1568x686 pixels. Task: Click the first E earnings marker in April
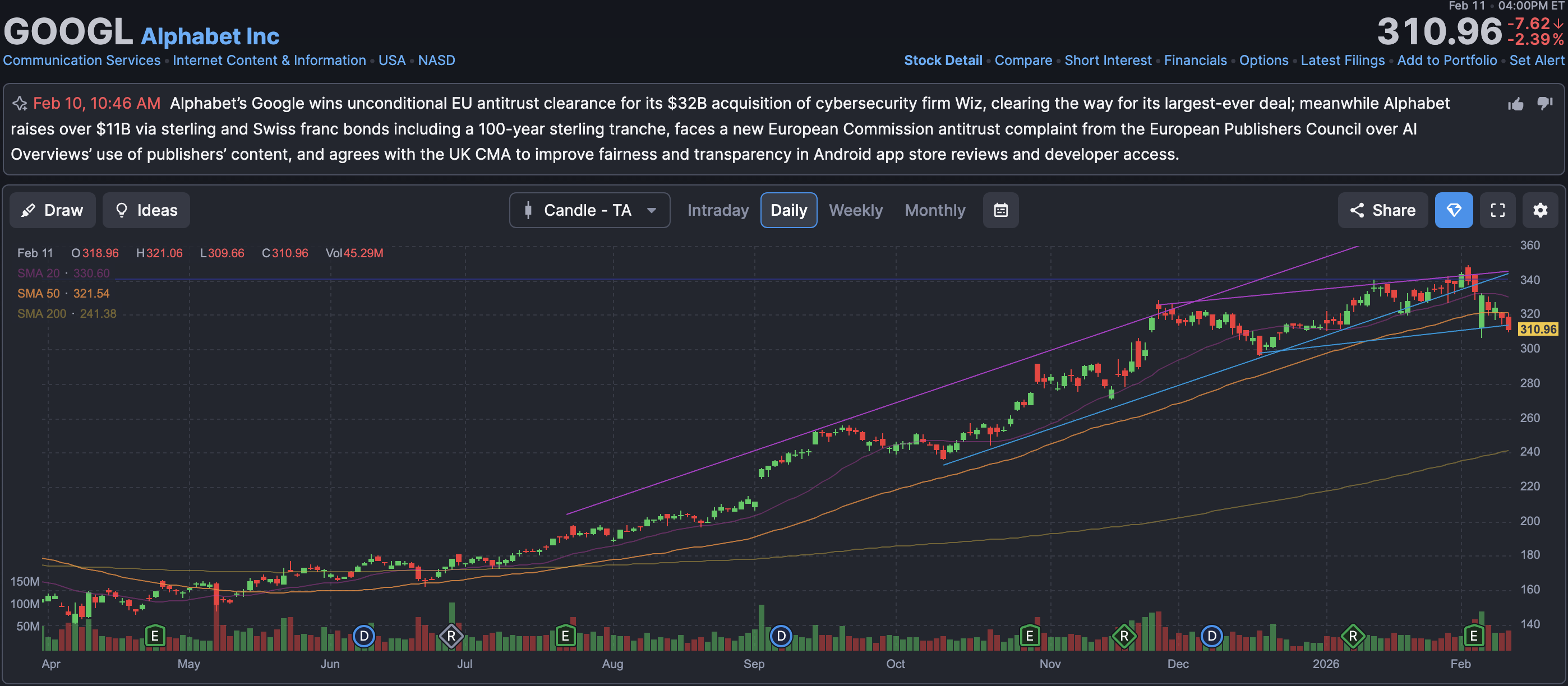tap(155, 636)
